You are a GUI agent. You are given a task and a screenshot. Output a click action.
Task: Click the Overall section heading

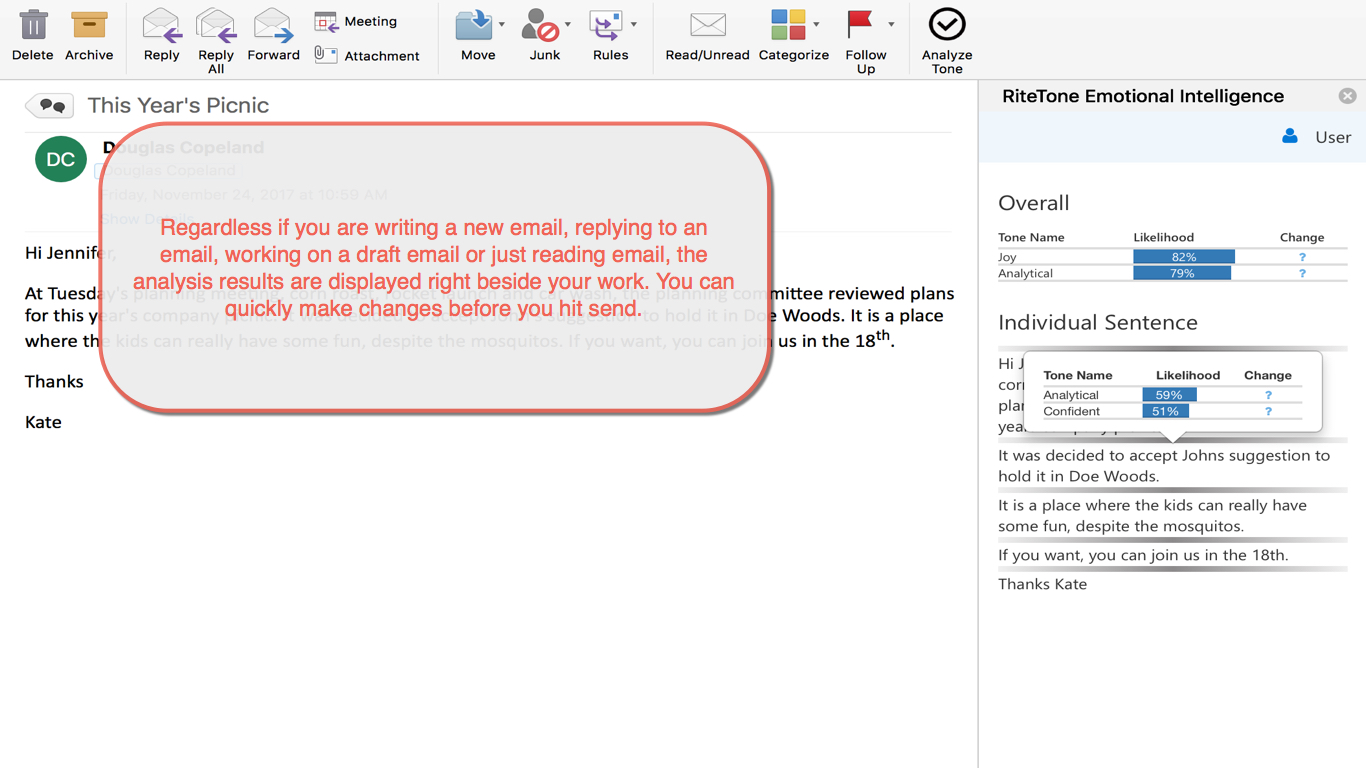1034,203
